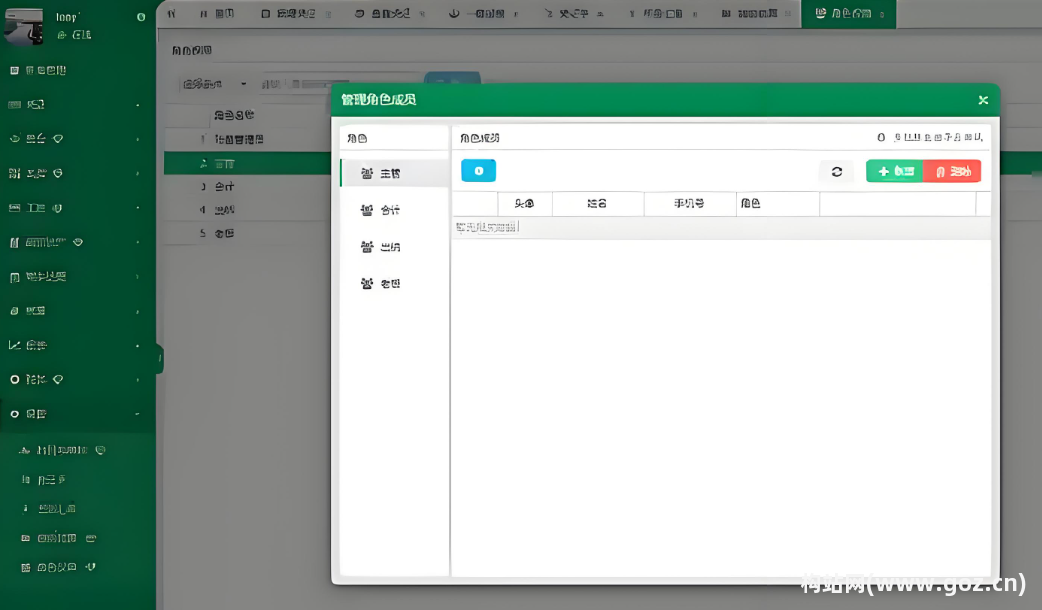This screenshot has width=1042, height=610.
Task: Click the red 移除 remove button
Action: tap(951, 171)
